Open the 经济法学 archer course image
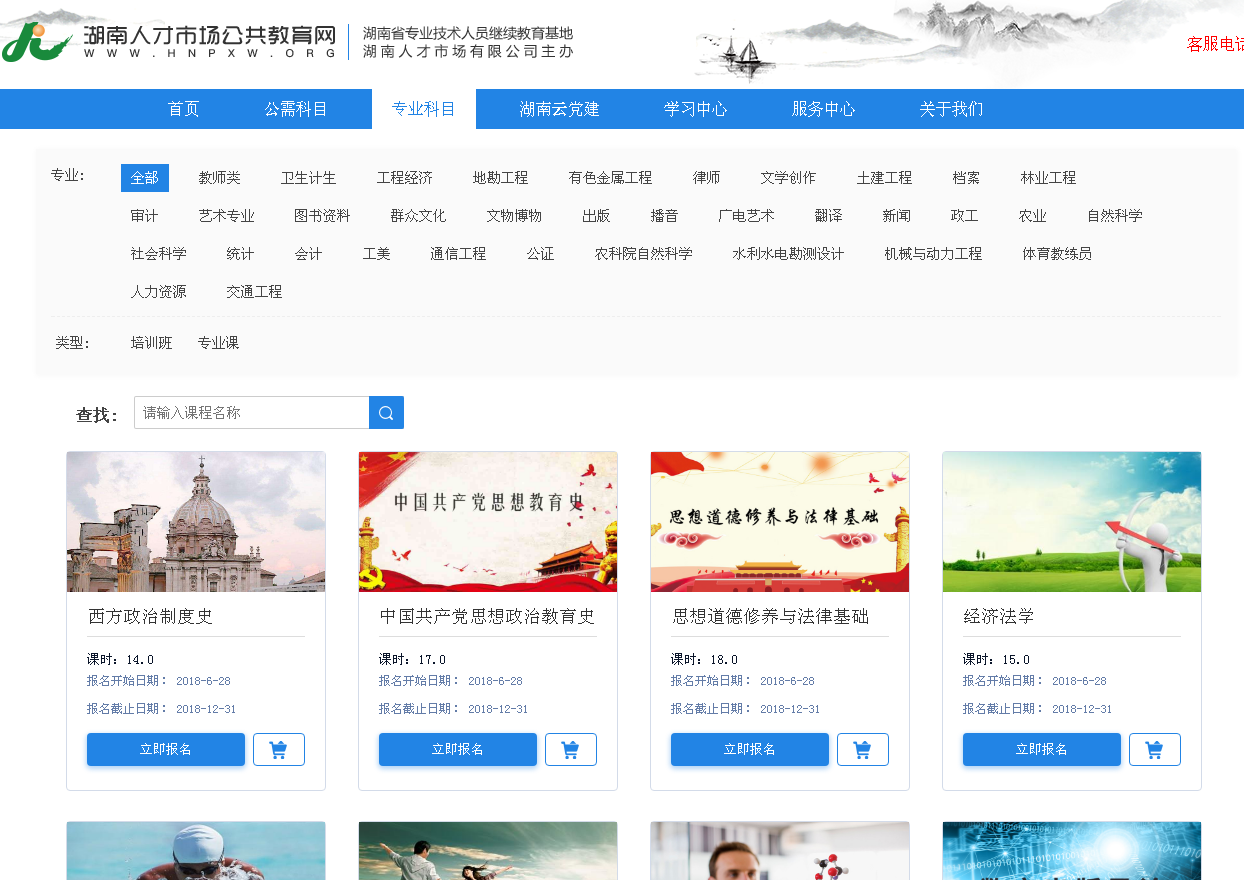The height and width of the screenshot is (880, 1244). (1071, 522)
